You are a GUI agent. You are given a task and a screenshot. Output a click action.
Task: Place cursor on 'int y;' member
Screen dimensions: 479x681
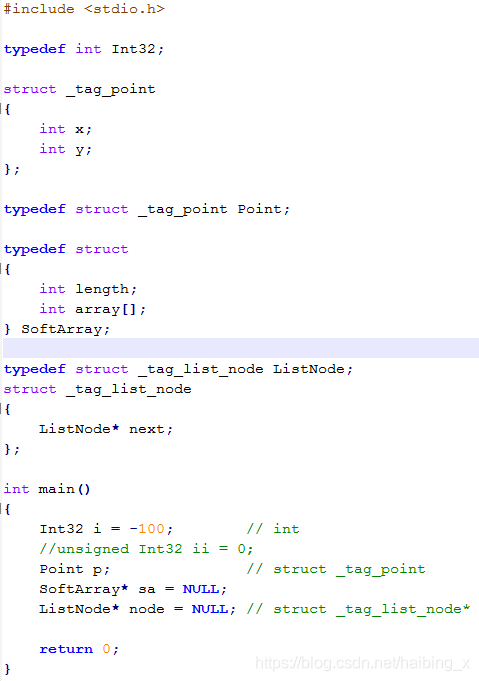[66, 149]
